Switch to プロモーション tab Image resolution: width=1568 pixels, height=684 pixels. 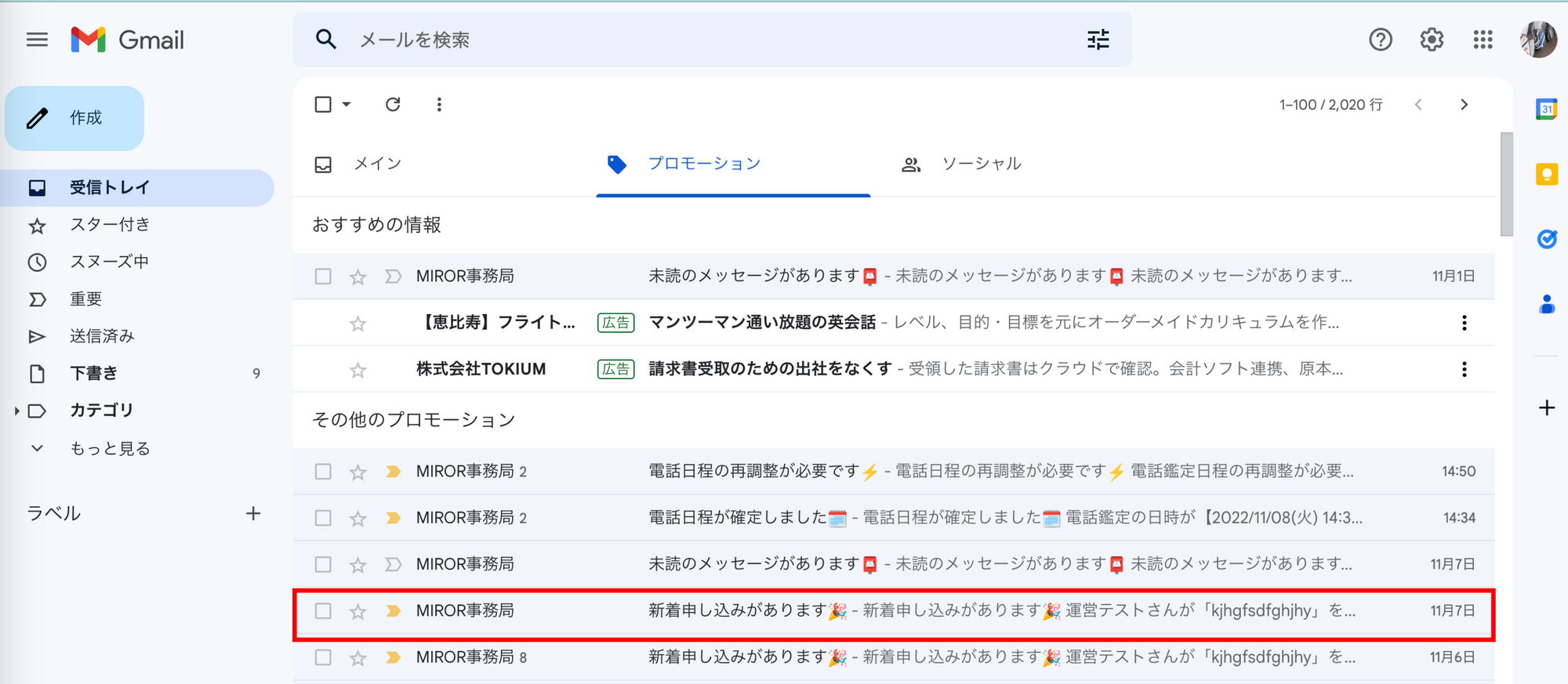coord(703,164)
